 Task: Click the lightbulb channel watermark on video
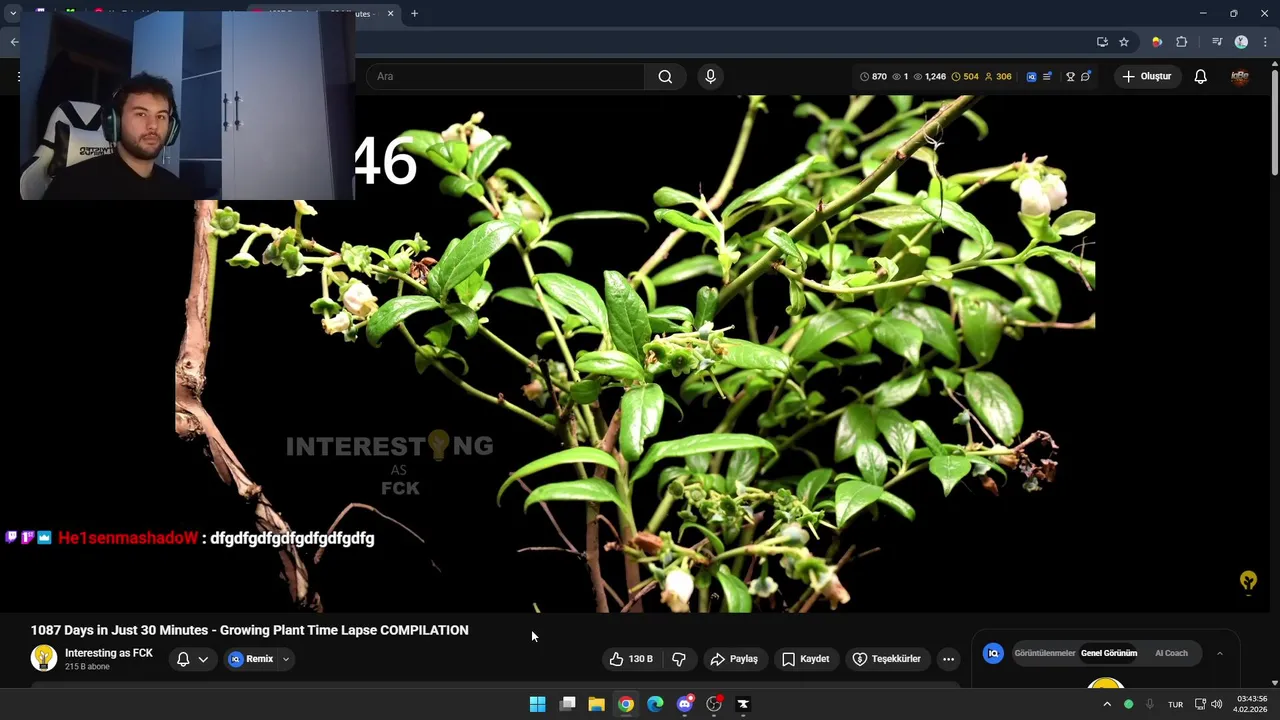[x=1248, y=581]
